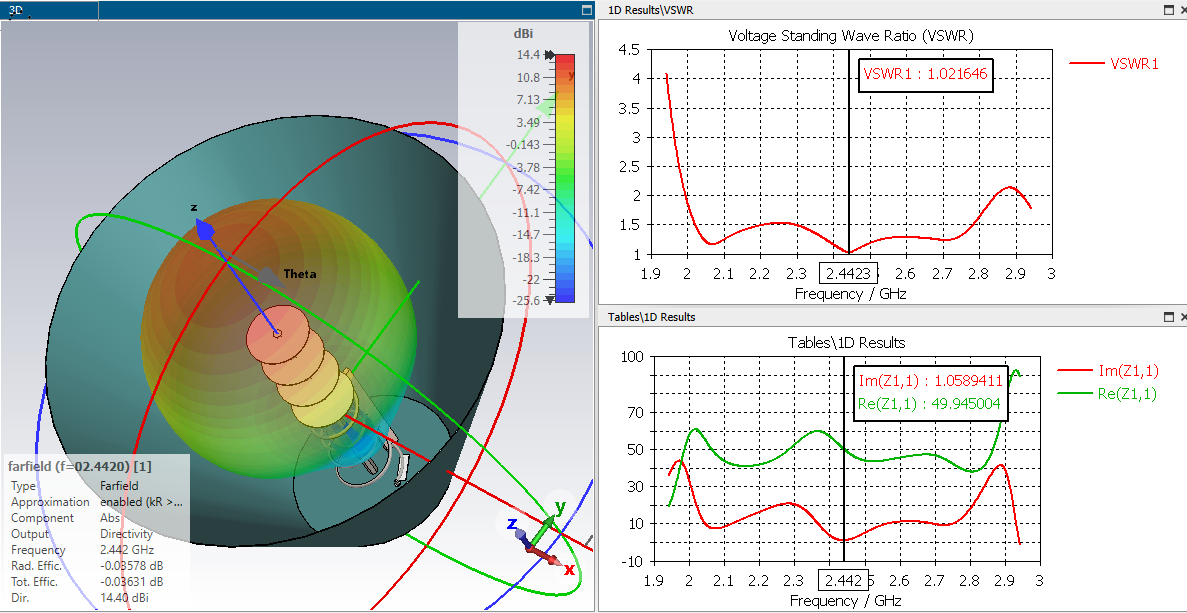Click the '7.13' color scale value
Viewport: 1187px width, 613px height.
coord(528,100)
